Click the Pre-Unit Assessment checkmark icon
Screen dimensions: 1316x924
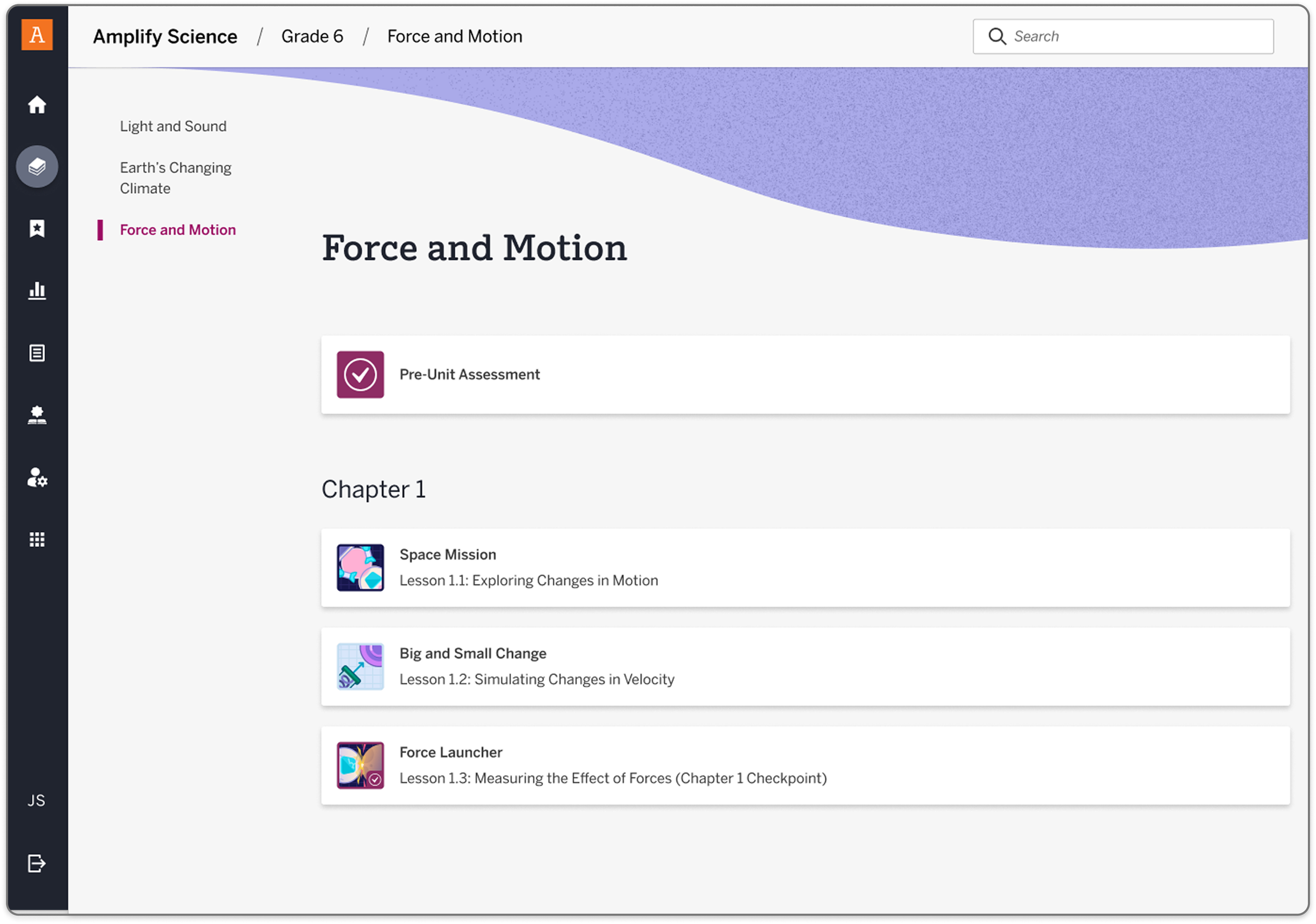(361, 374)
